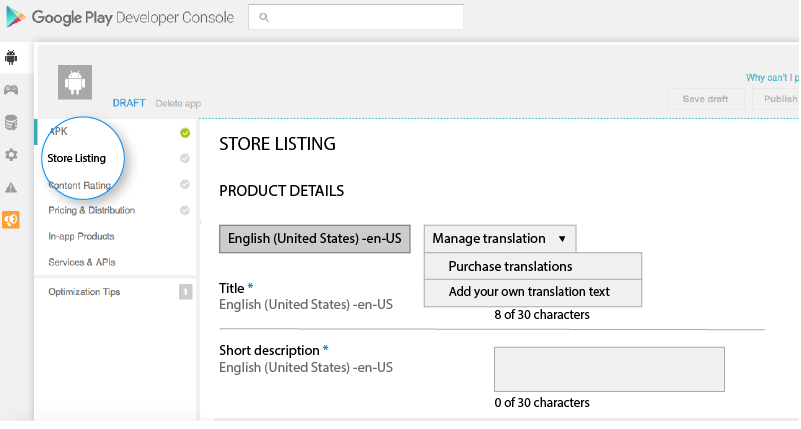Open the APK section

(x=58, y=131)
